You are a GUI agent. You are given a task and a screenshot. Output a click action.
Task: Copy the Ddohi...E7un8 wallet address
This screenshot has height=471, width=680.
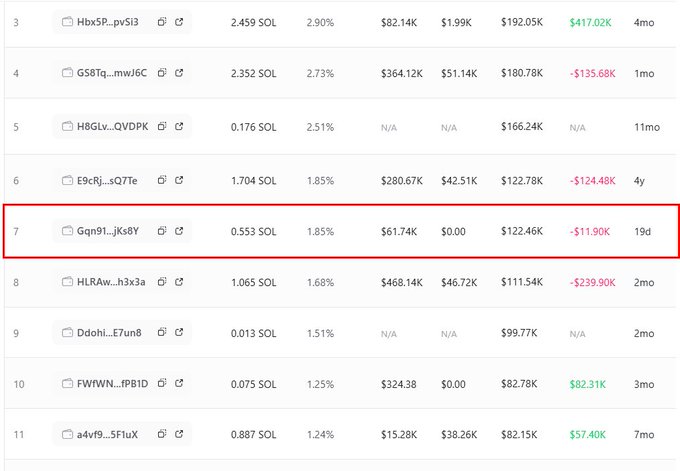pos(162,332)
